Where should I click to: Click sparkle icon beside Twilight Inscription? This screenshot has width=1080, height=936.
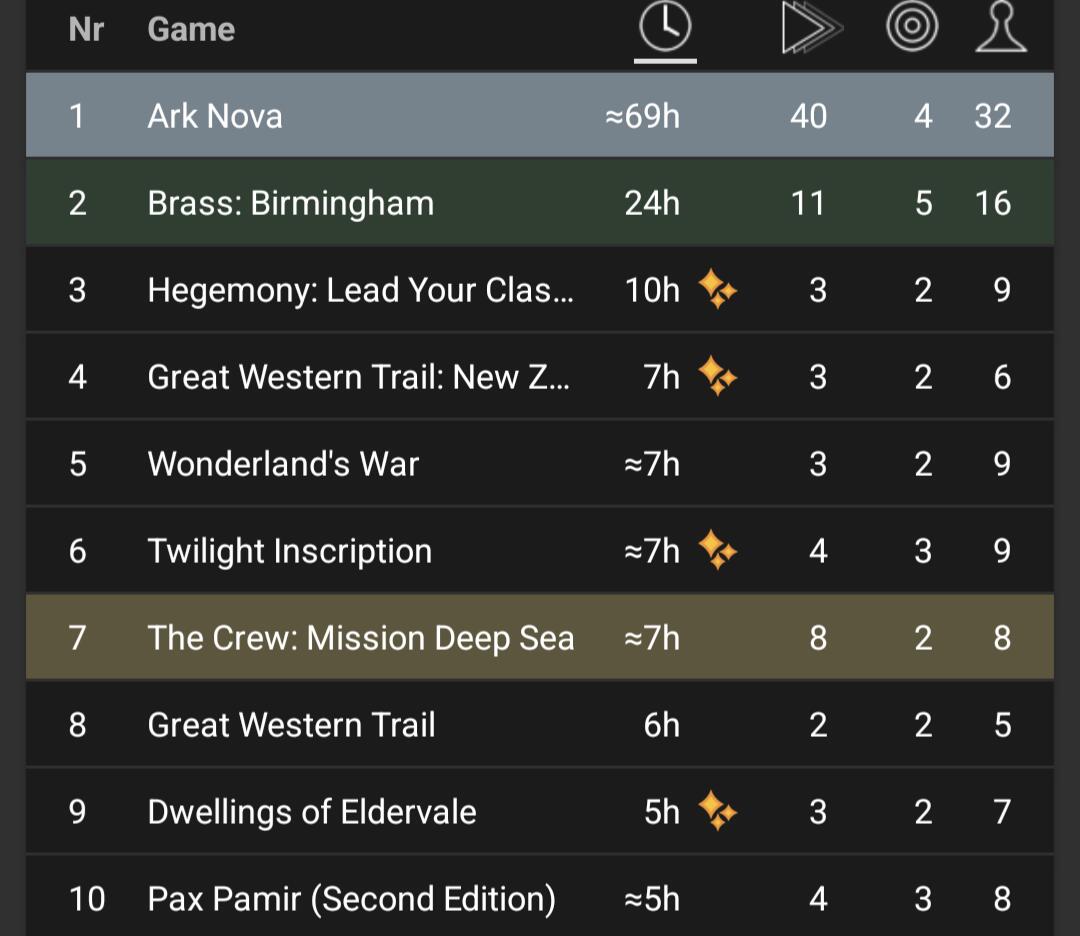point(718,550)
